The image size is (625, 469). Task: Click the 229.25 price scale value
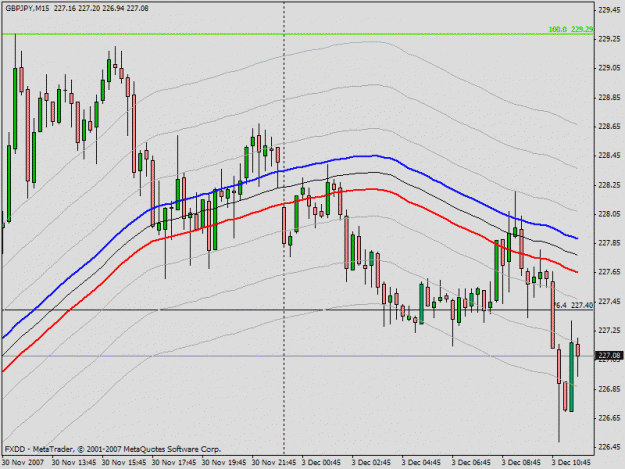609,39
